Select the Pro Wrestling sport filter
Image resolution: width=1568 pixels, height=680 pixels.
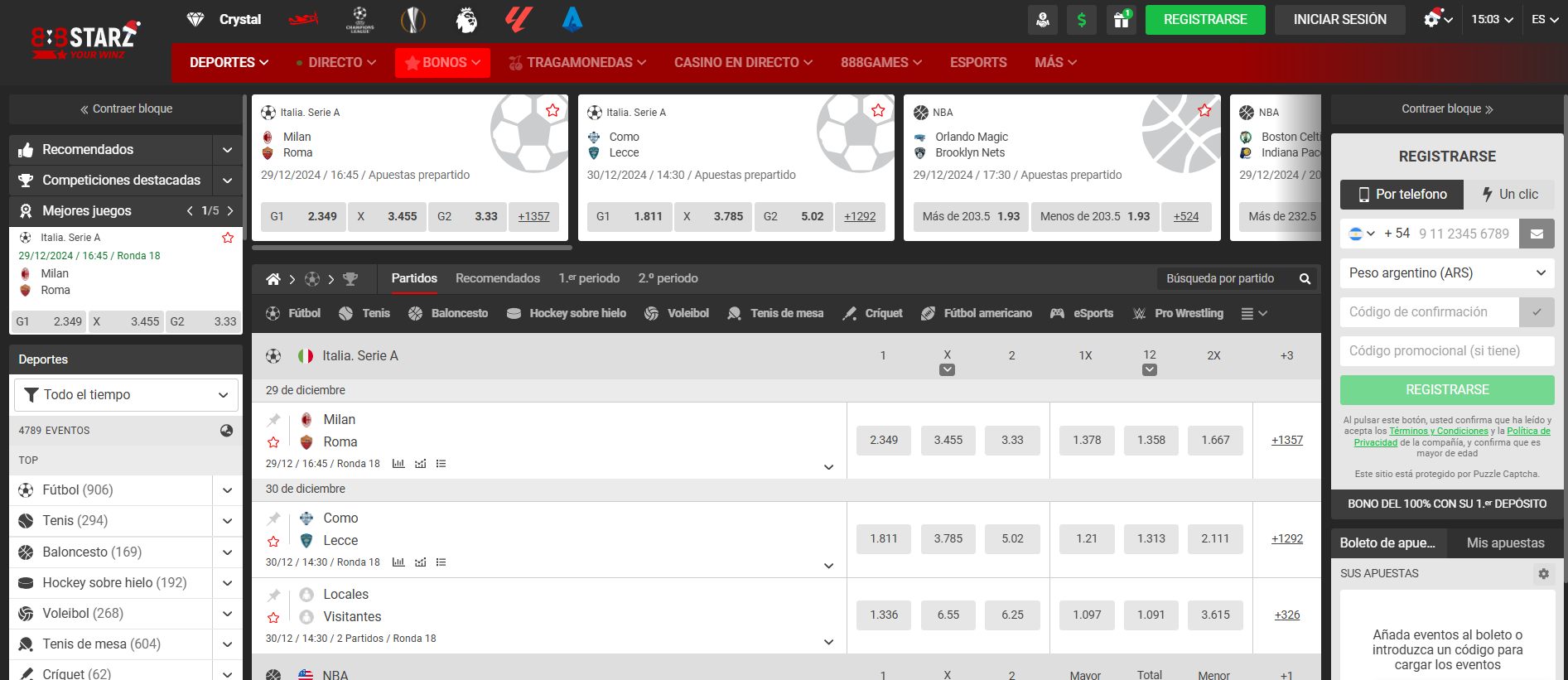(1178, 313)
